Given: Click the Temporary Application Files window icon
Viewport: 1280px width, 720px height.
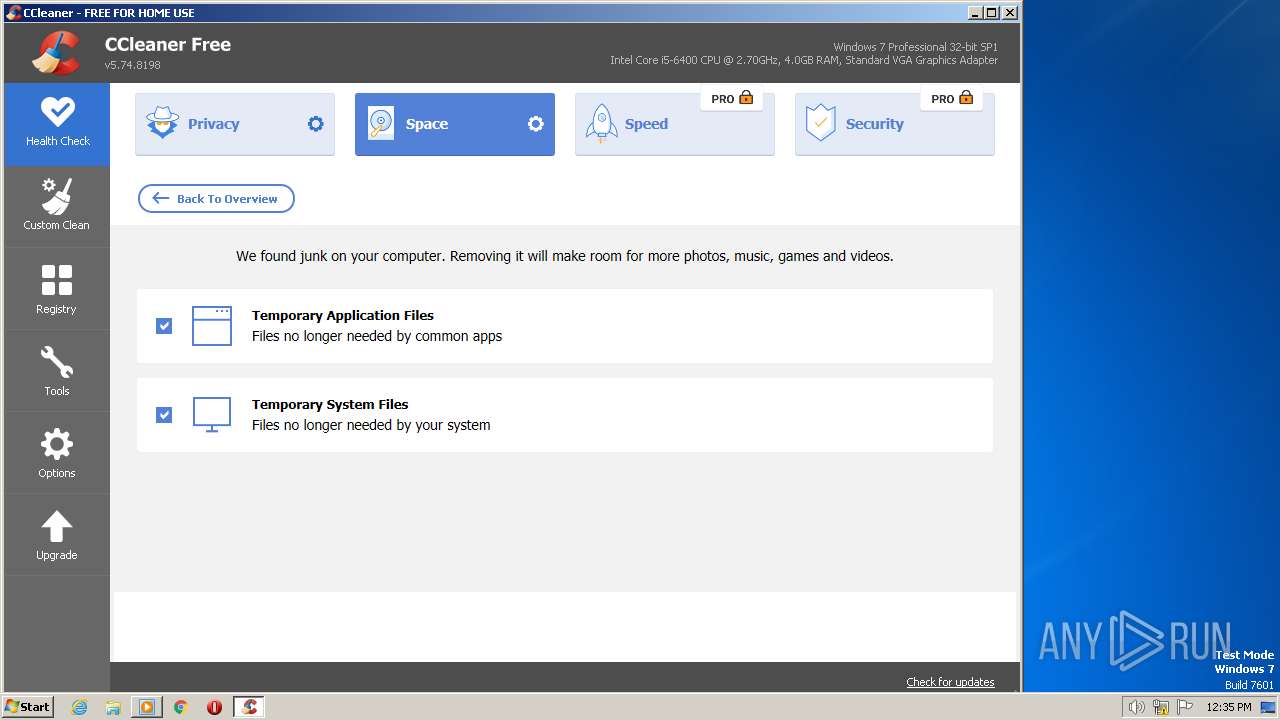Looking at the screenshot, I should click(211, 326).
